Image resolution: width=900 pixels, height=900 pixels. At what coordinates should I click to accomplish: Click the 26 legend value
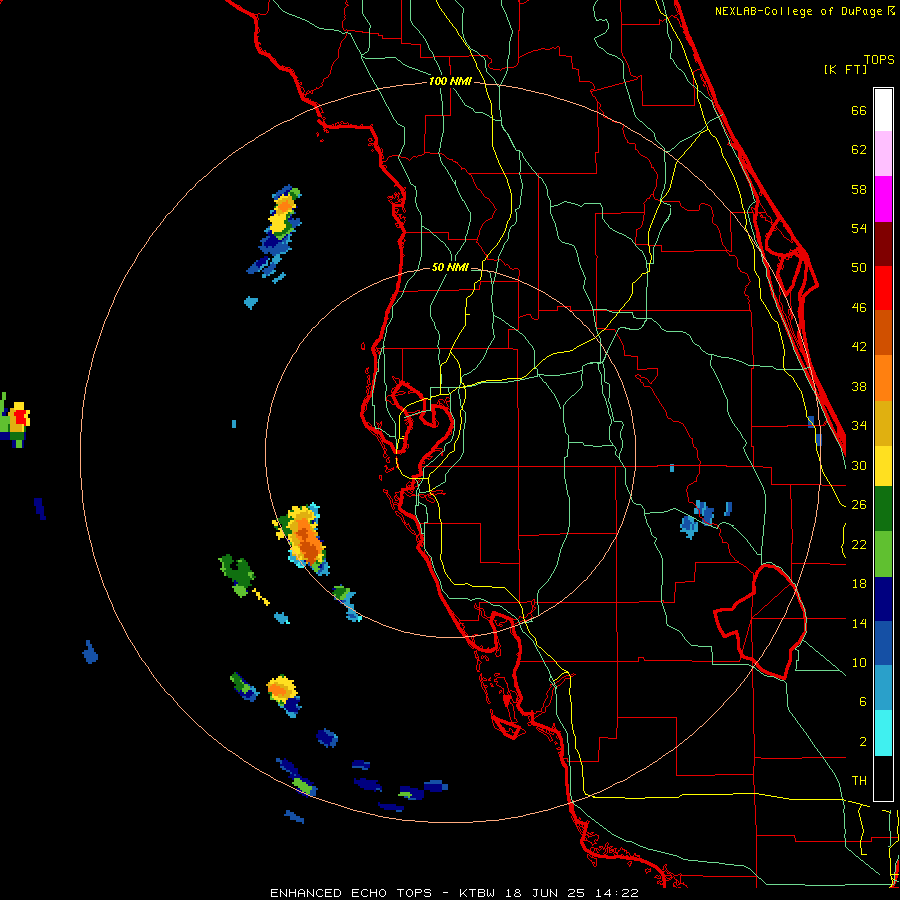(859, 505)
